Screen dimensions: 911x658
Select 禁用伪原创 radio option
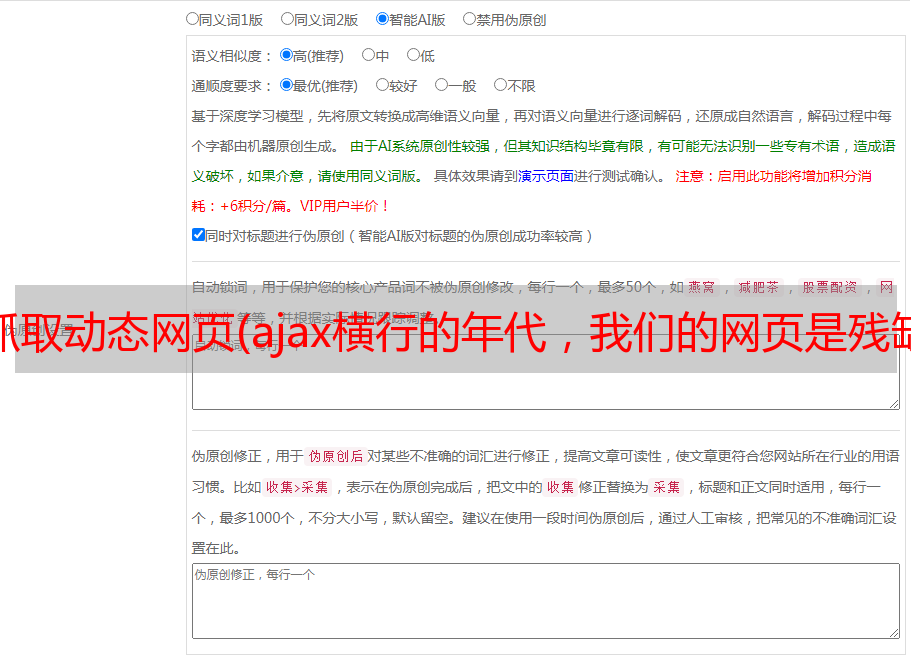[x=469, y=19]
